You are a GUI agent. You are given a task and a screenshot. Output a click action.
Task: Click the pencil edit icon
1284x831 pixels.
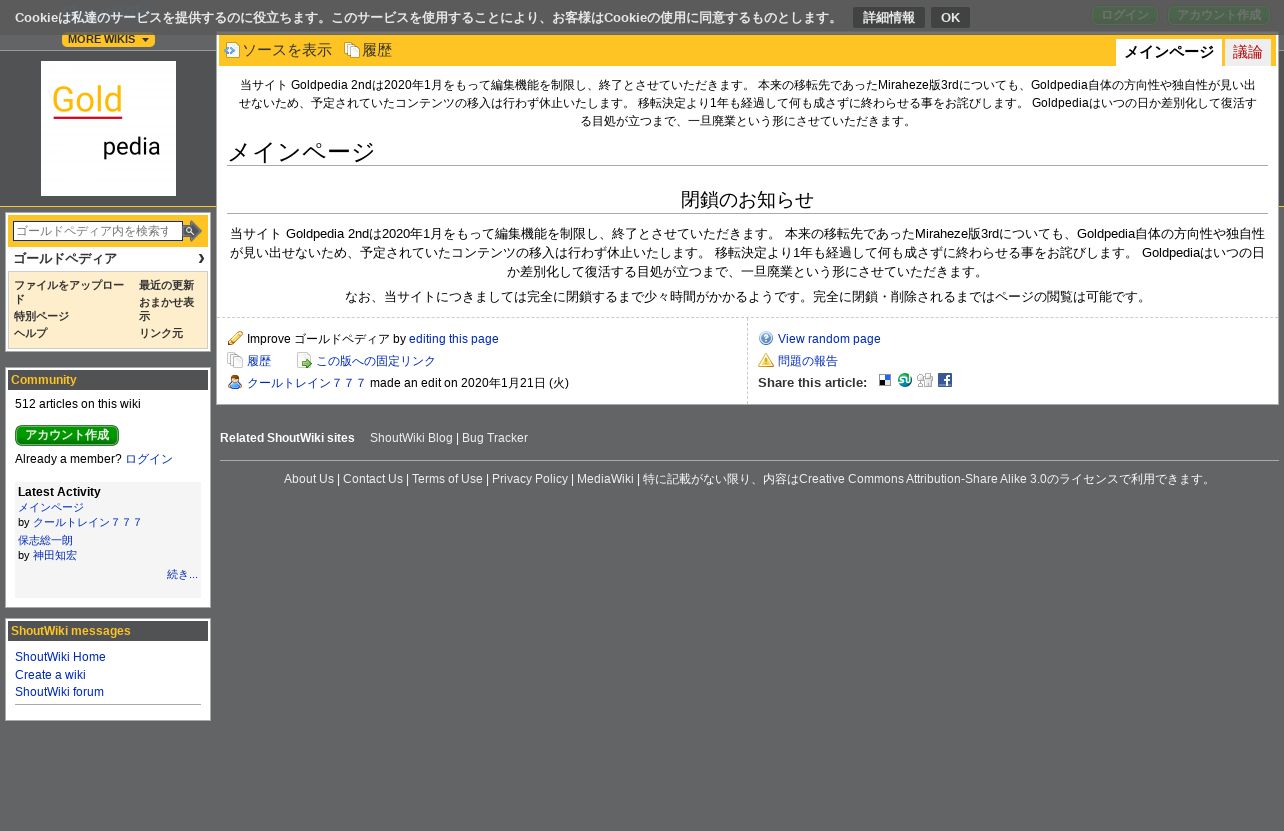[235, 338]
